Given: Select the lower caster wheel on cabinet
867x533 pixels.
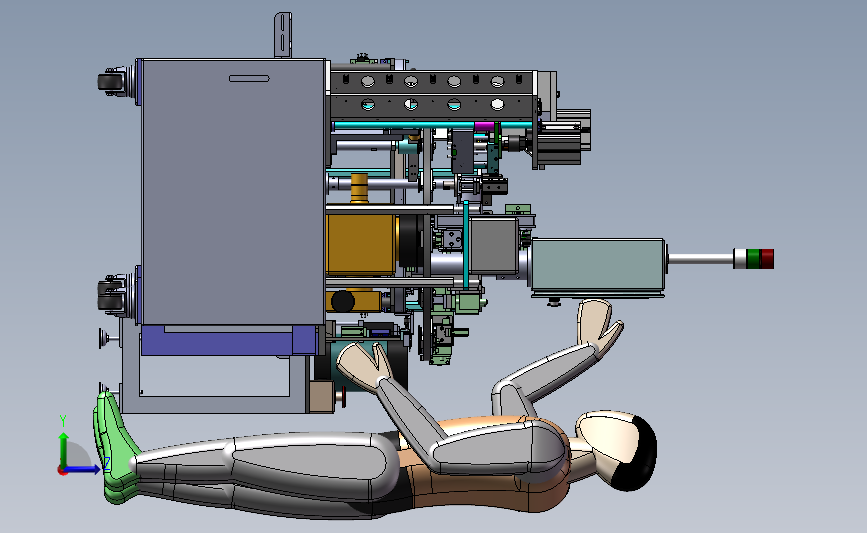Looking at the screenshot, I should (x=111, y=295).
